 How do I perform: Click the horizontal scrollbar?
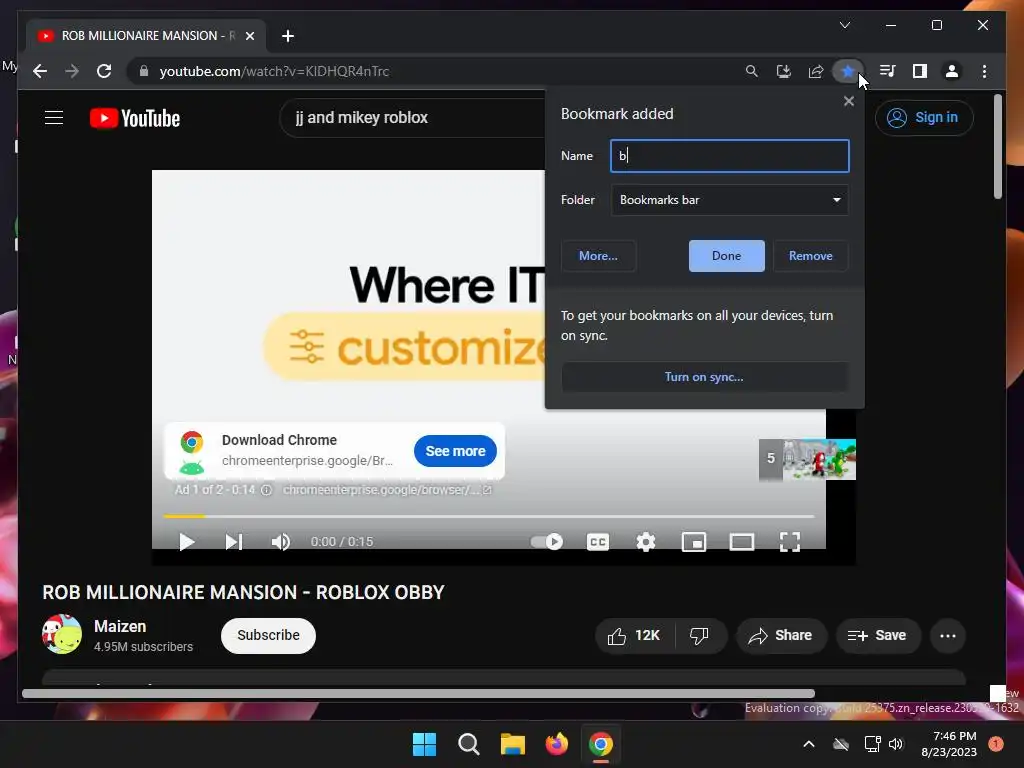pos(418,694)
